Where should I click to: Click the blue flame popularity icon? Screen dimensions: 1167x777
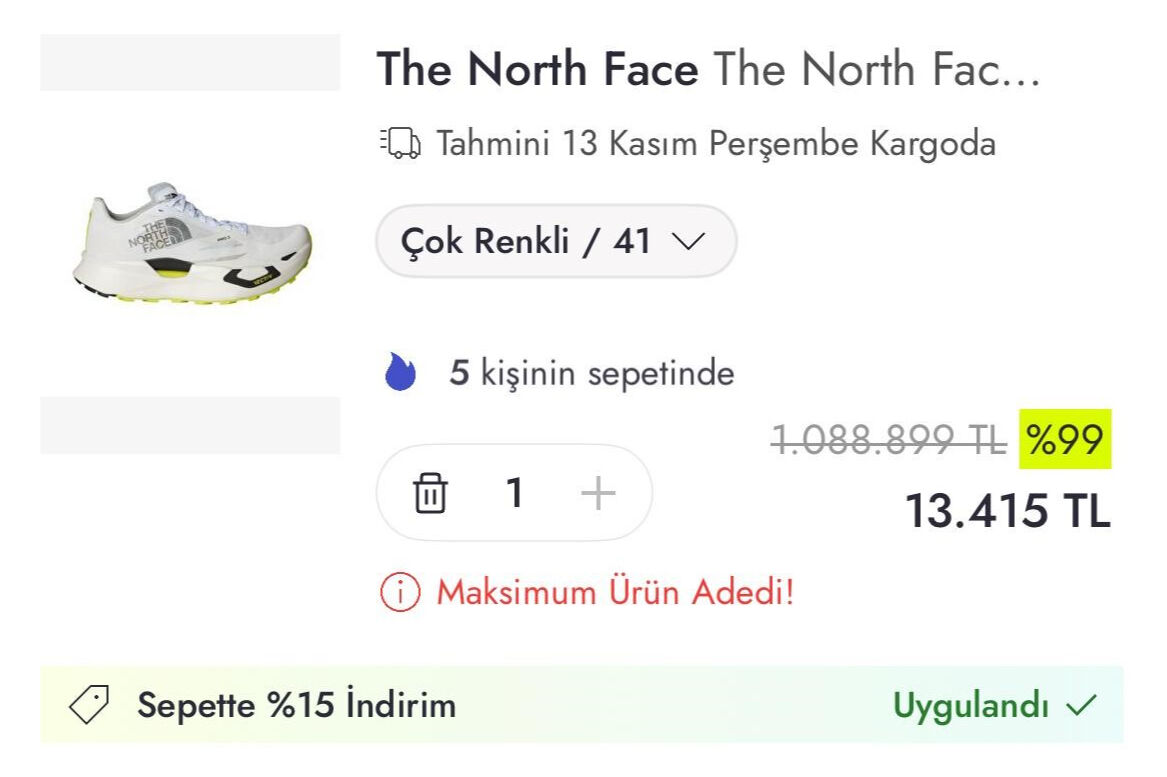coord(400,372)
